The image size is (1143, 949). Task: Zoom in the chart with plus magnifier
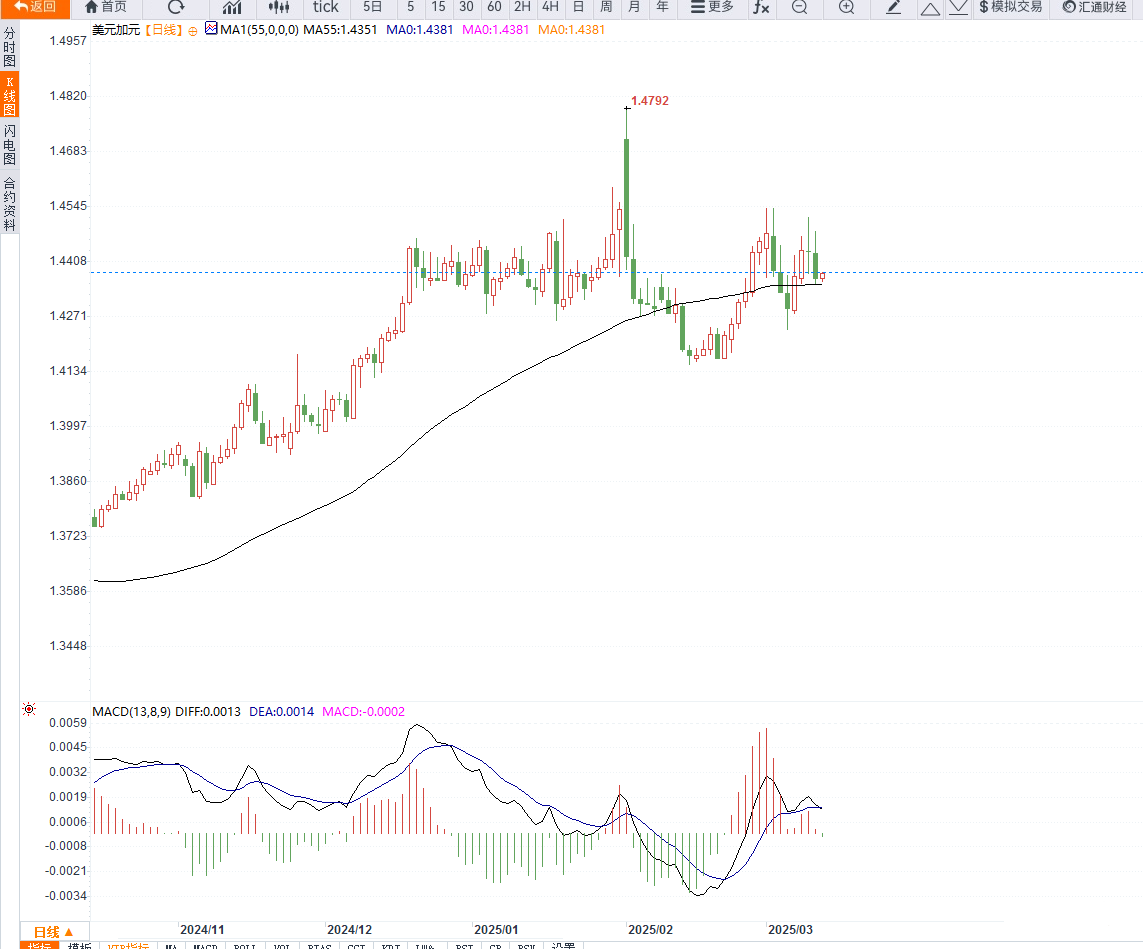pyautogui.click(x=846, y=7)
